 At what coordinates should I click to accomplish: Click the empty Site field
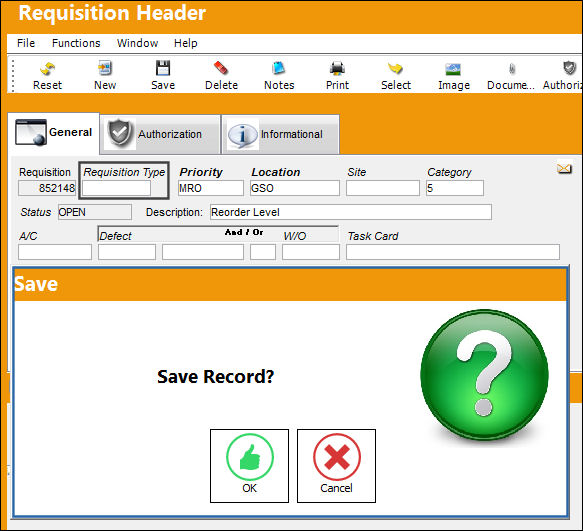coord(383,188)
